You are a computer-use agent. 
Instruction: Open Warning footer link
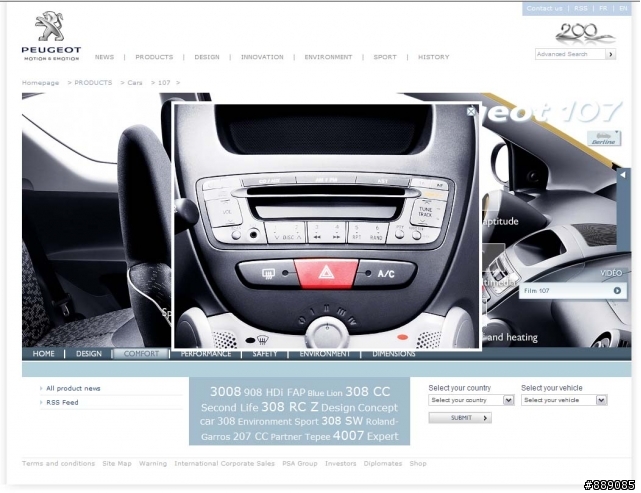[153, 464]
